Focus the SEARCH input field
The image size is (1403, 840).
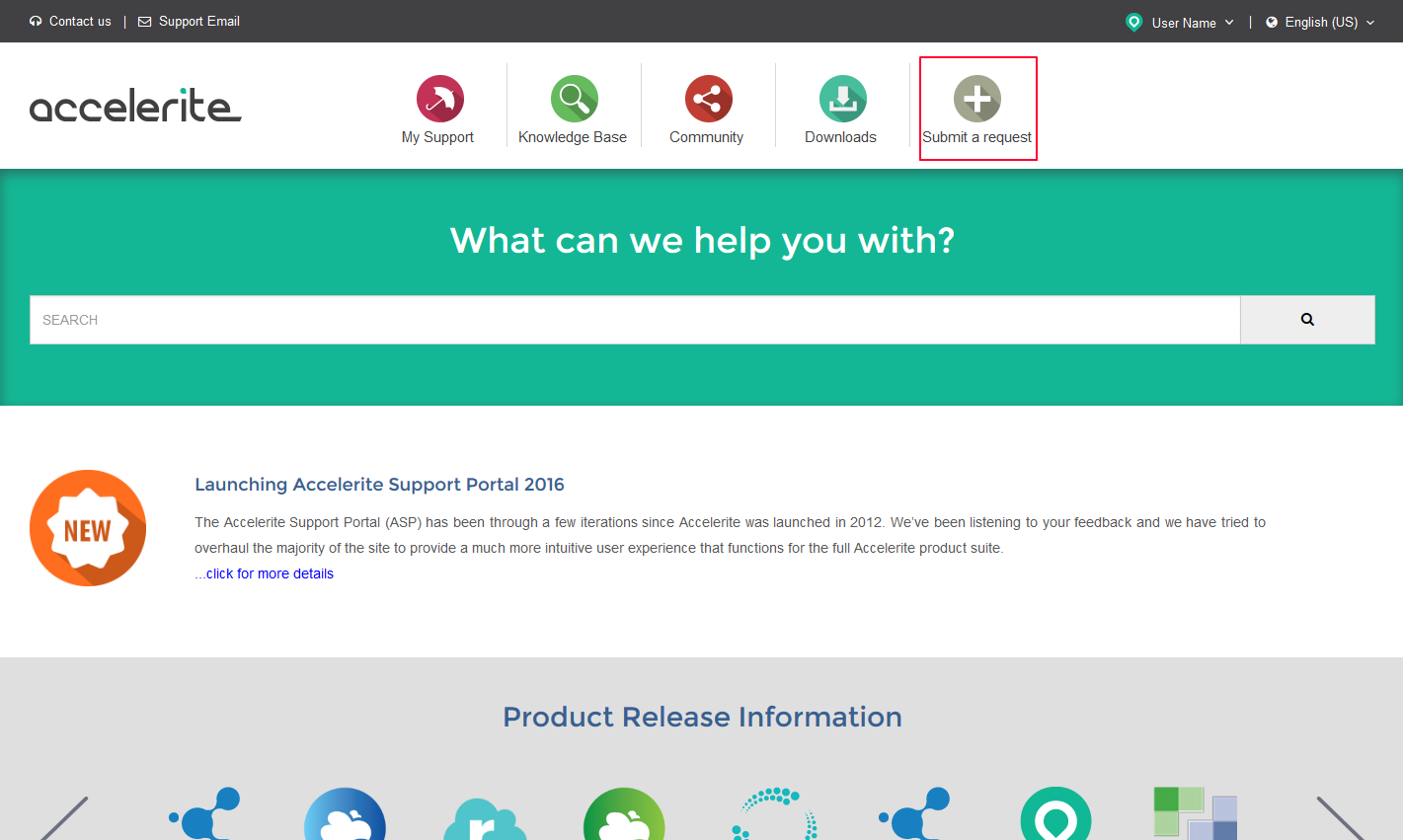click(x=635, y=320)
